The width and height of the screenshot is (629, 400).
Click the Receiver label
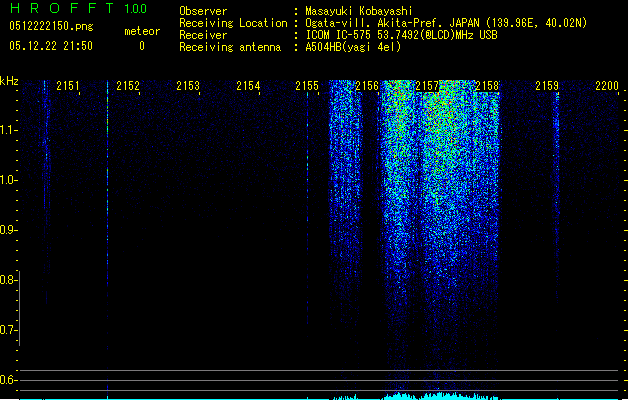203,35
